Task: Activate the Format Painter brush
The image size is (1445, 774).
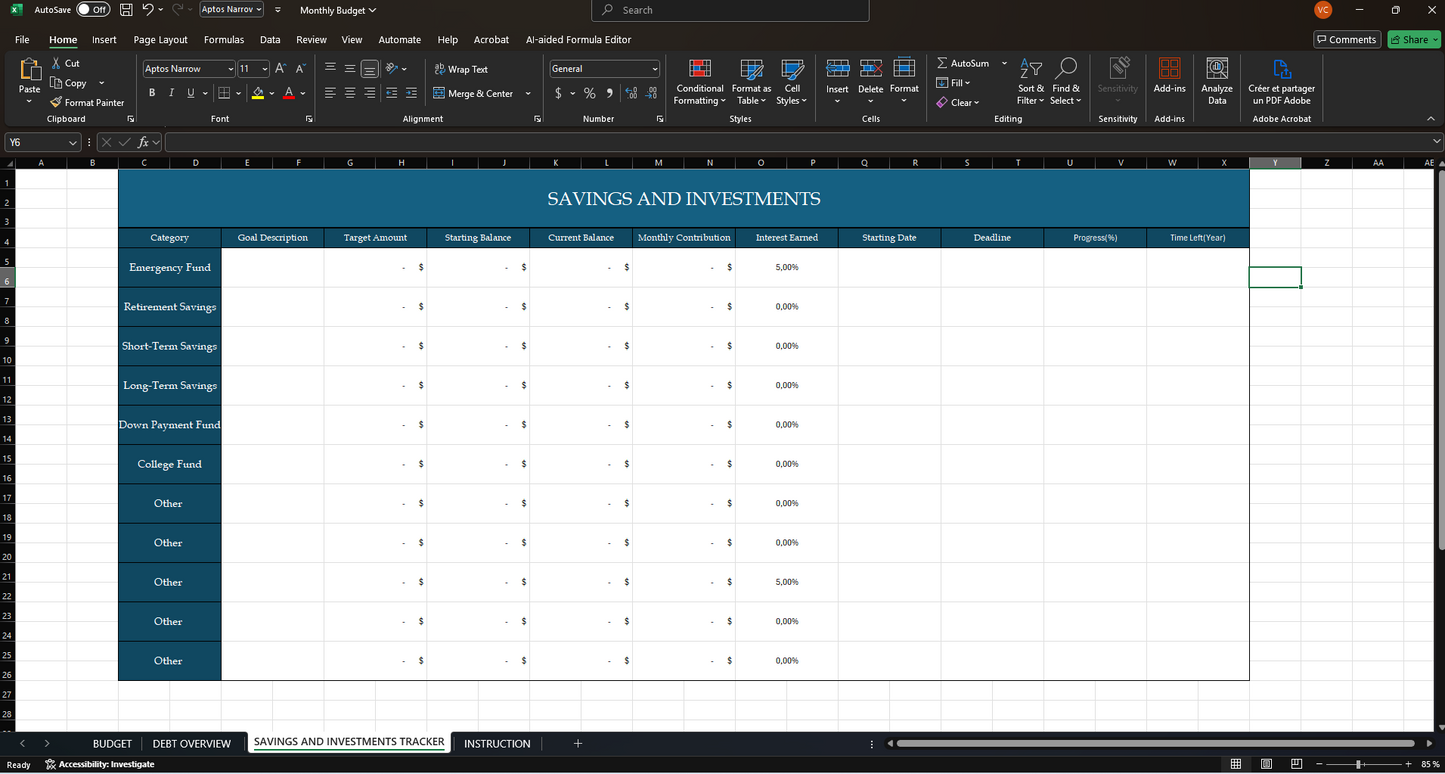Action: pos(56,102)
